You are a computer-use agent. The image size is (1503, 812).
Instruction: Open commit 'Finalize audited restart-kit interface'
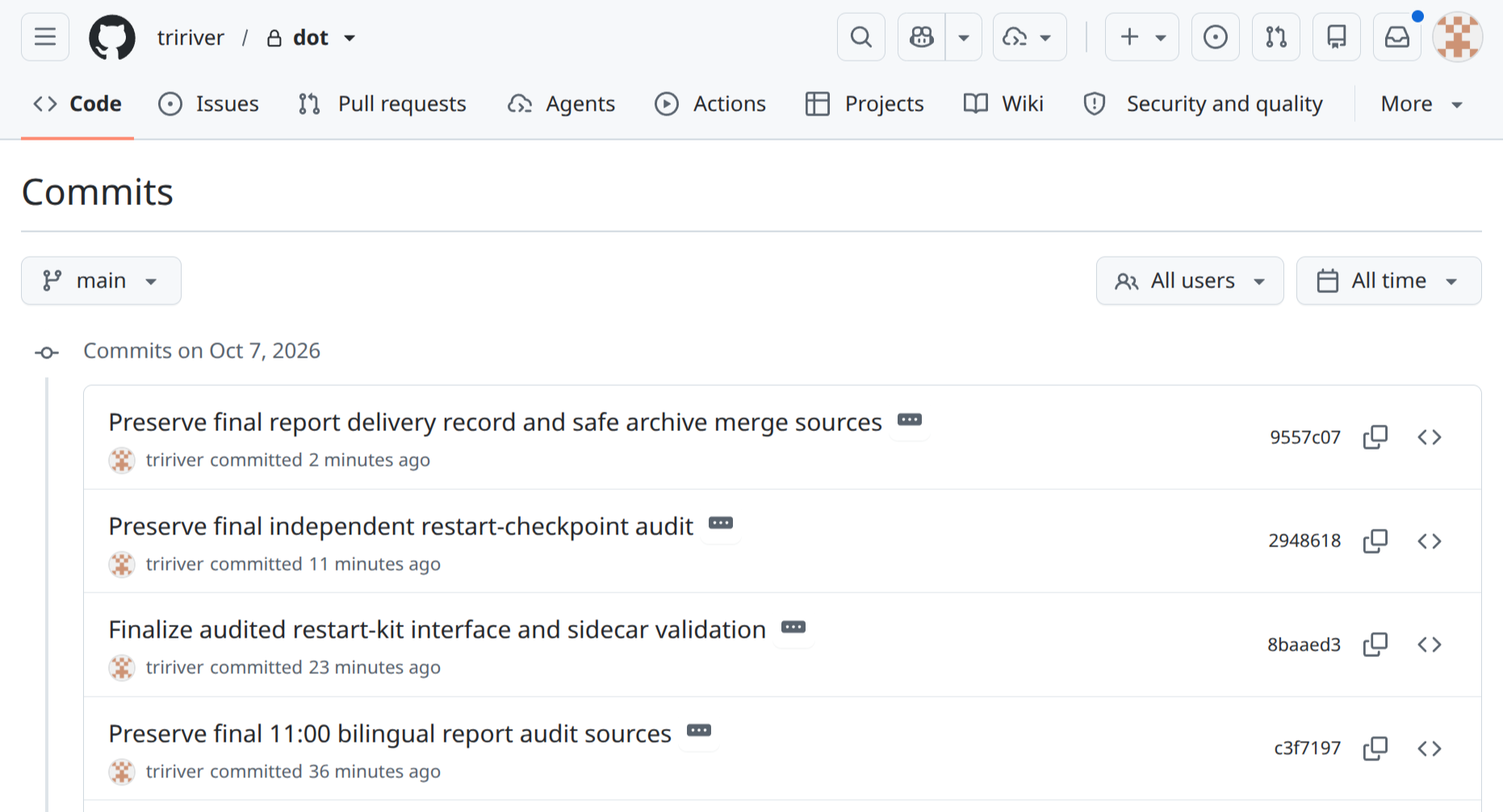tap(438, 630)
